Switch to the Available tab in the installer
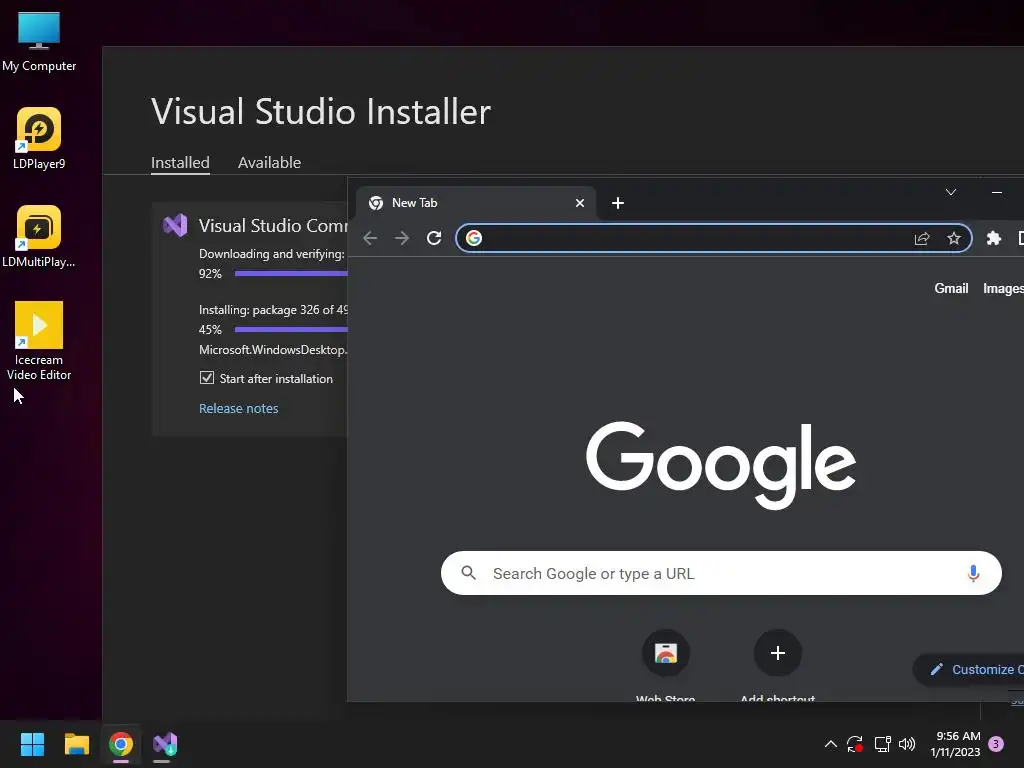This screenshot has height=768, width=1024. pyautogui.click(x=269, y=163)
